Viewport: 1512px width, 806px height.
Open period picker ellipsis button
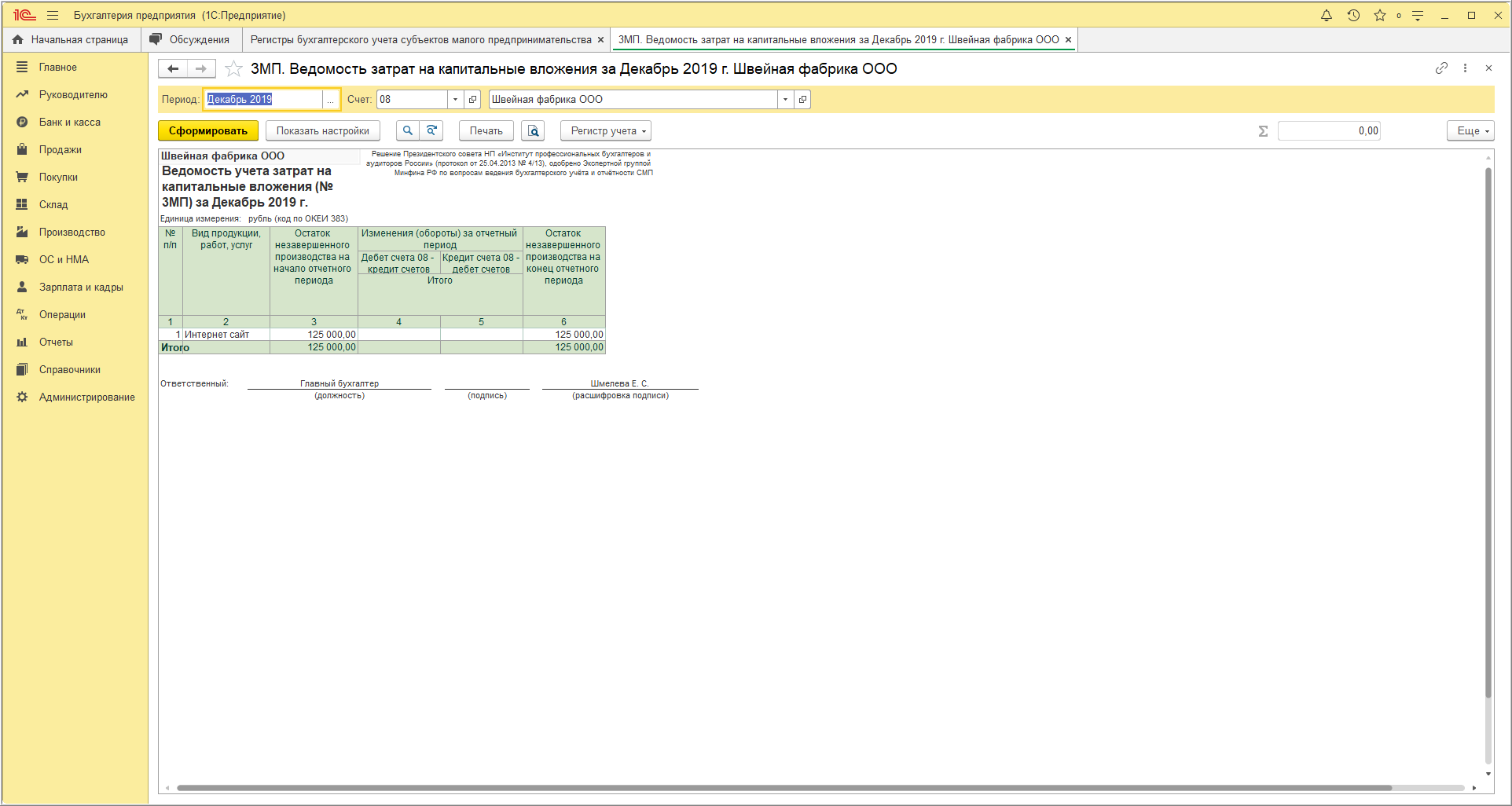[x=331, y=100]
